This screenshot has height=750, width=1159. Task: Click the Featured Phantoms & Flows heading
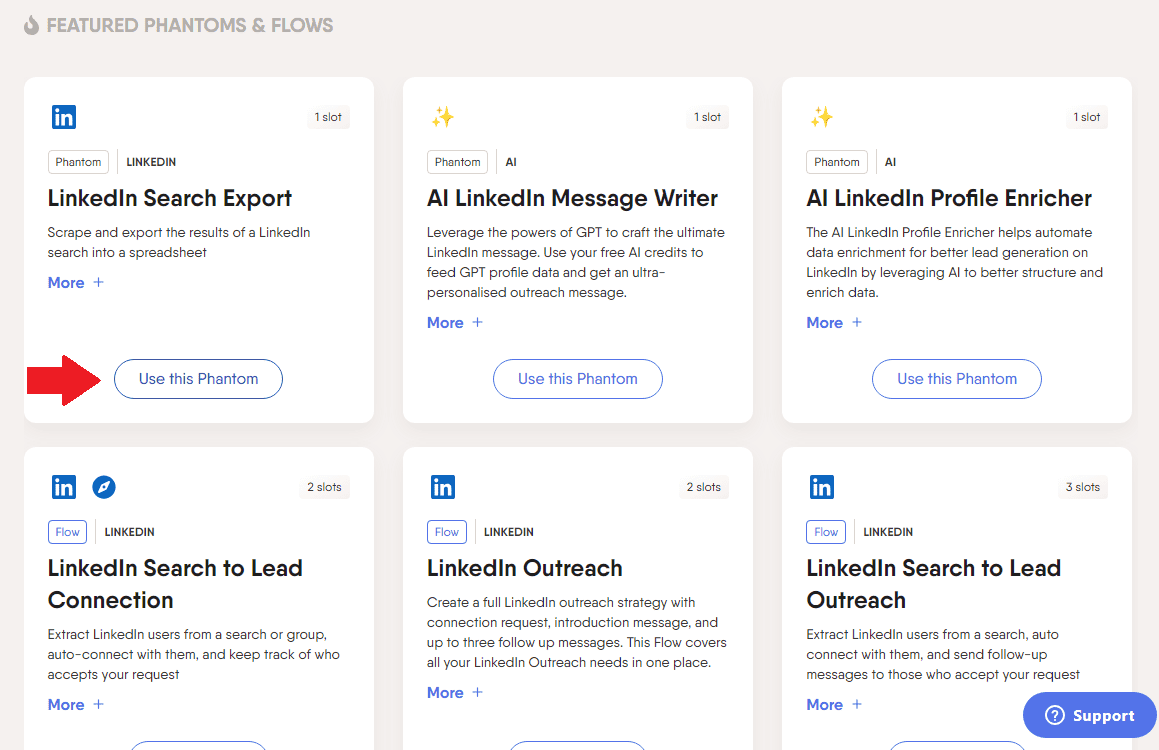[190, 25]
